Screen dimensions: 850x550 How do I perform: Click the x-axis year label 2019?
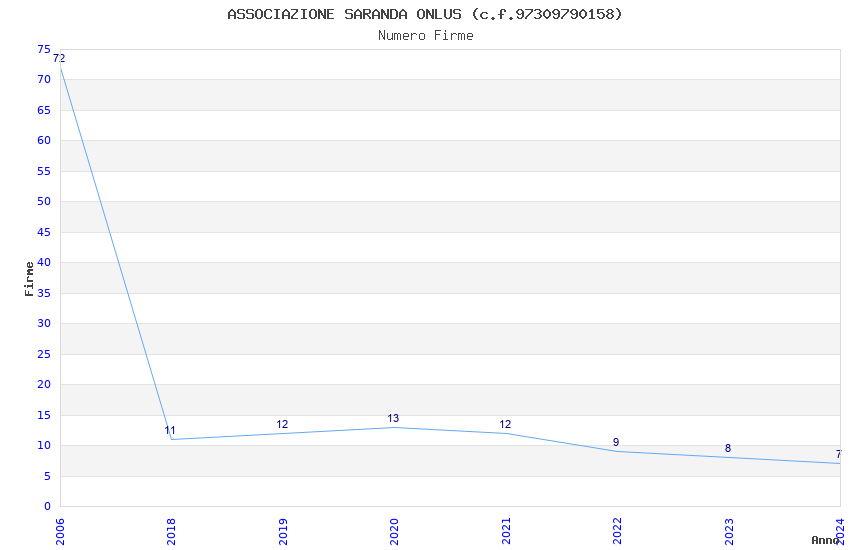coord(283,532)
